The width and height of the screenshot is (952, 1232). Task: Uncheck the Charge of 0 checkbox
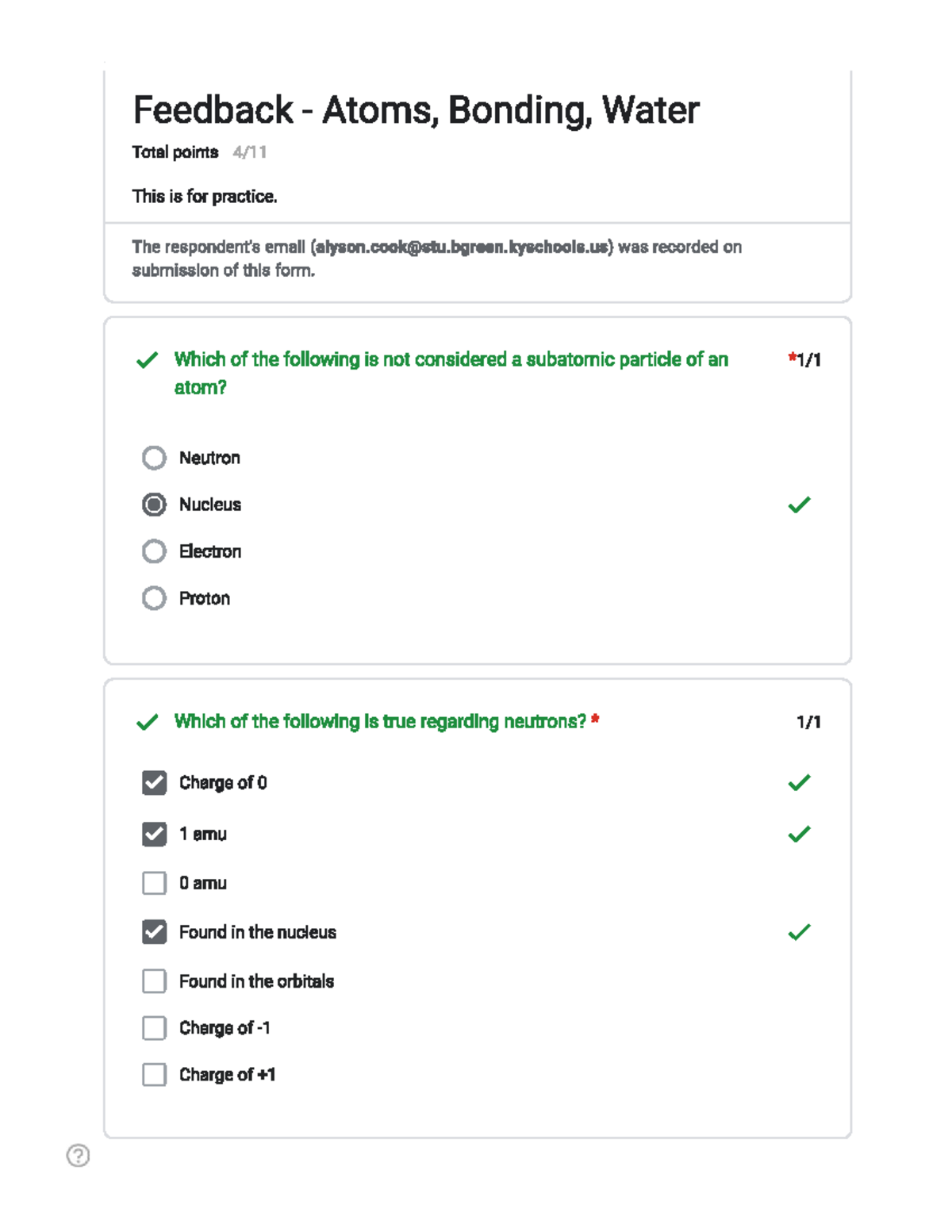click(154, 783)
